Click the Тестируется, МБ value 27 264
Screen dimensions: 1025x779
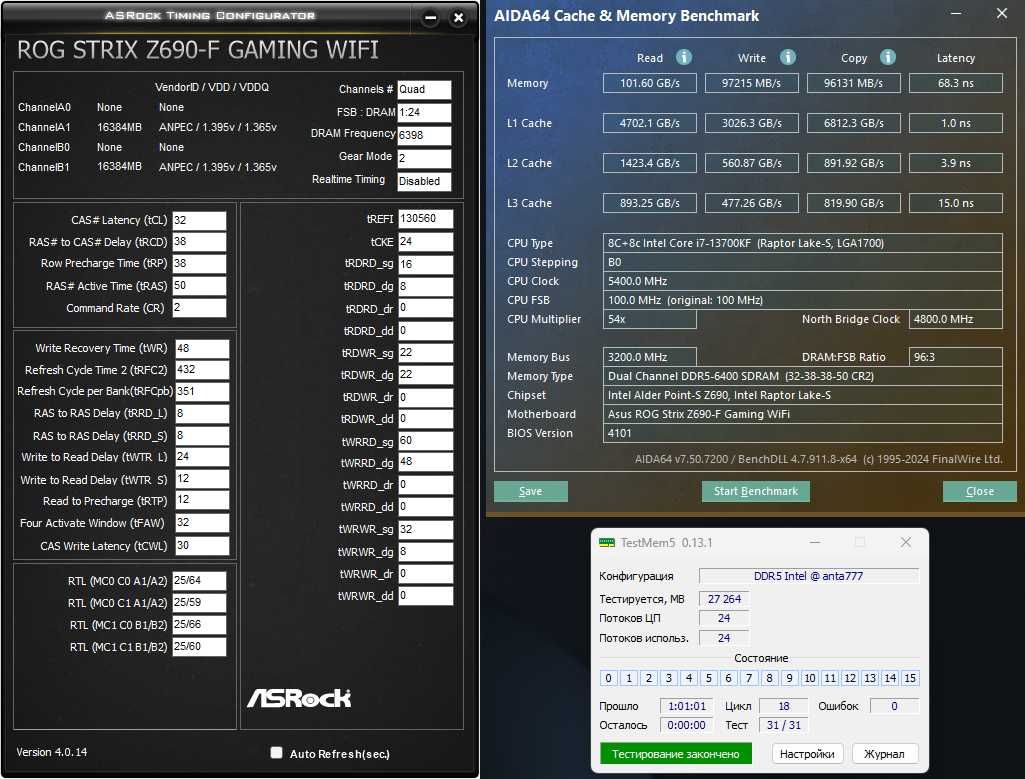tap(724, 599)
